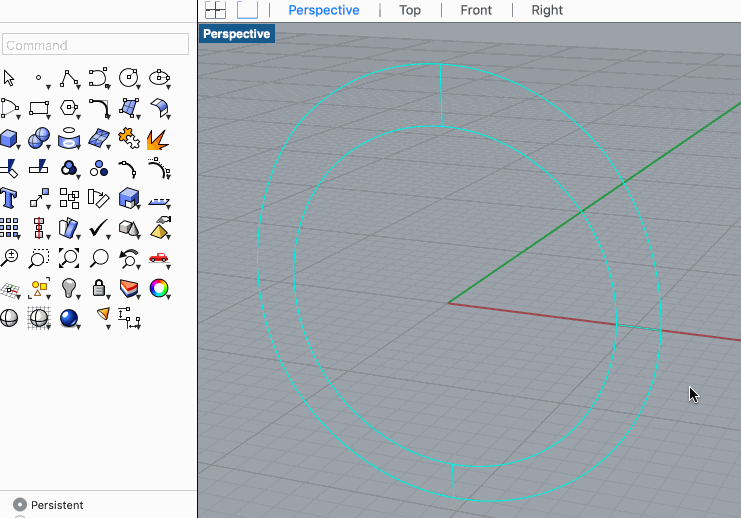Open the Layers stack icon
The height and width of the screenshot is (518, 741).
[129, 288]
